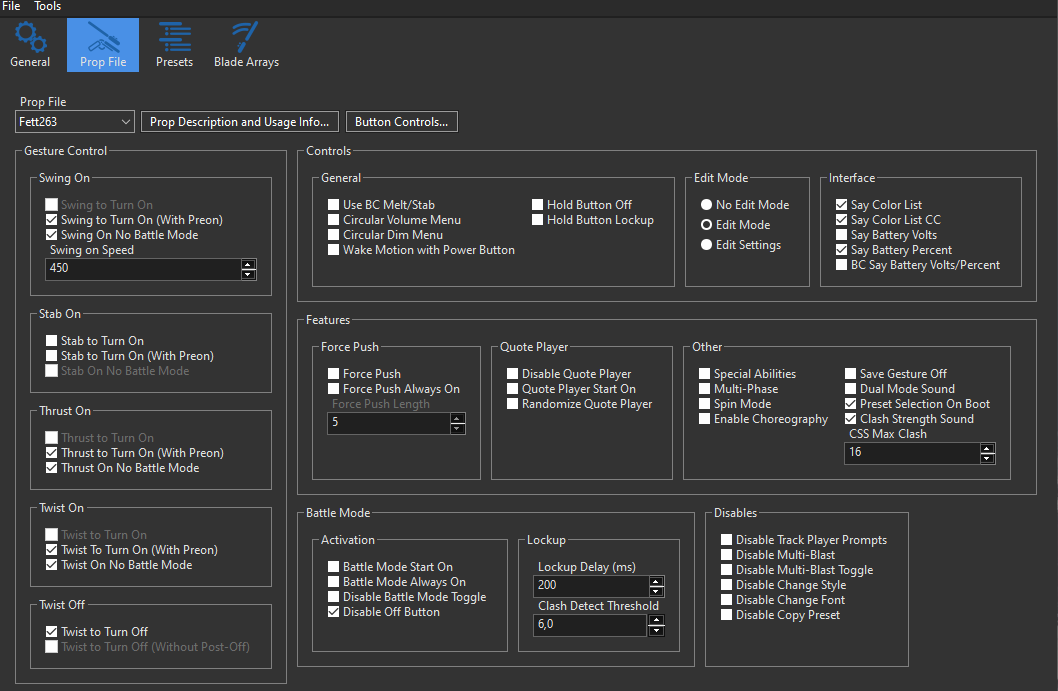This screenshot has width=1058, height=691.
Task: Increase the Swing on Speed value
Action: [249, 264]
